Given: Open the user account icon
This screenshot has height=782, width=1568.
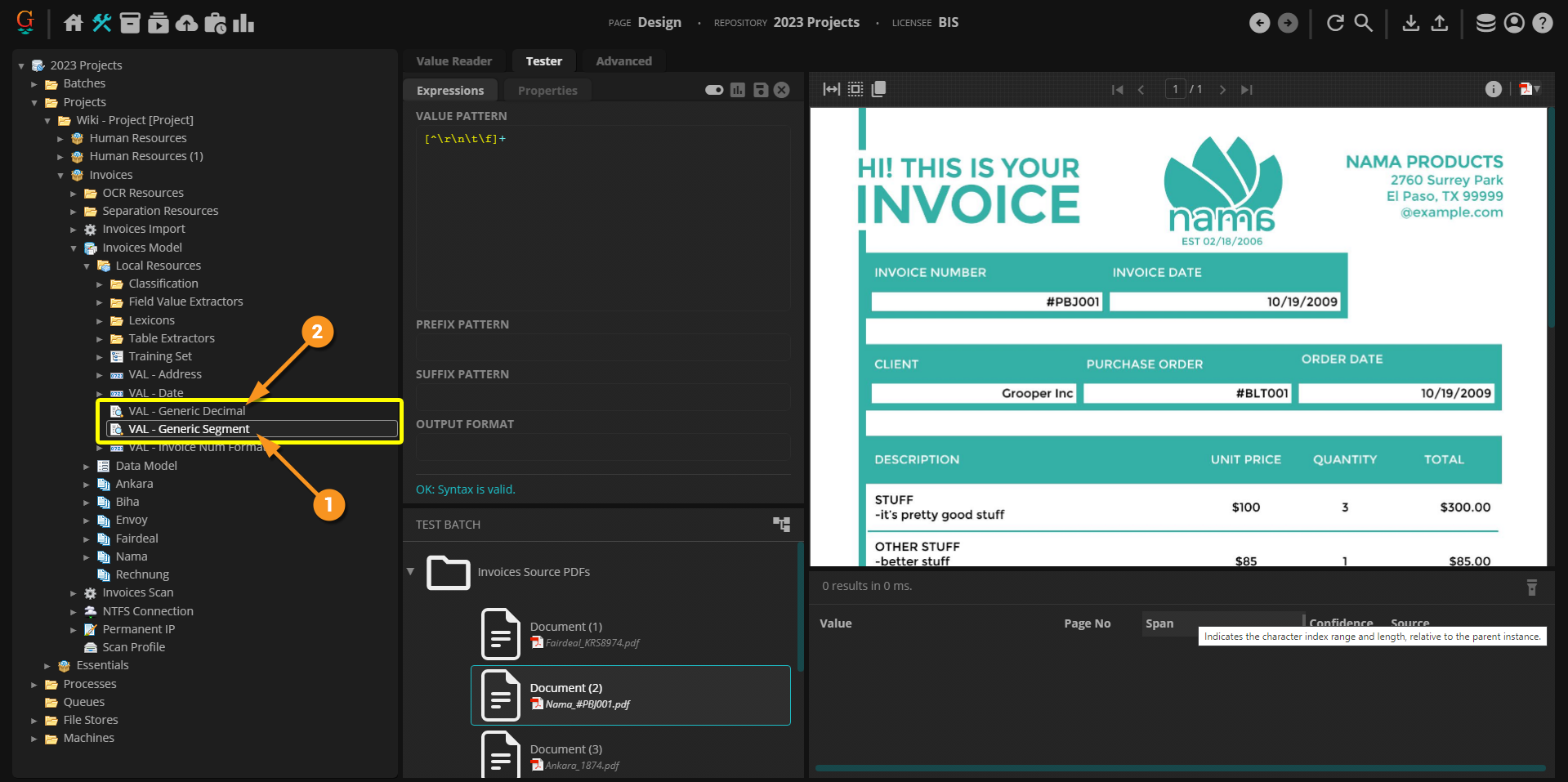Looking at the screenshot, I should [1514, 23].
